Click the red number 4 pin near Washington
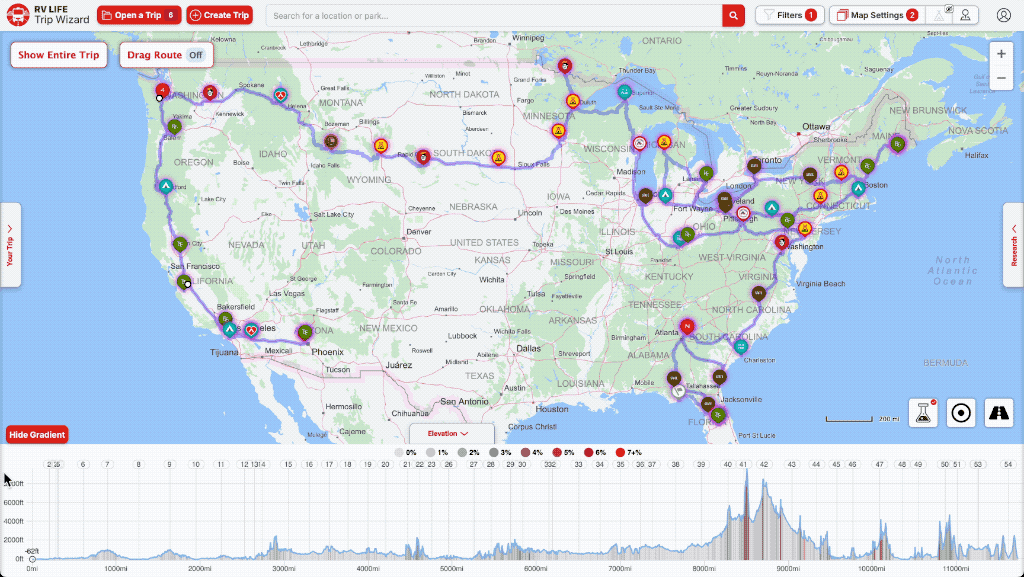The width and height of the screenshot is (1024, 577). 163,91
